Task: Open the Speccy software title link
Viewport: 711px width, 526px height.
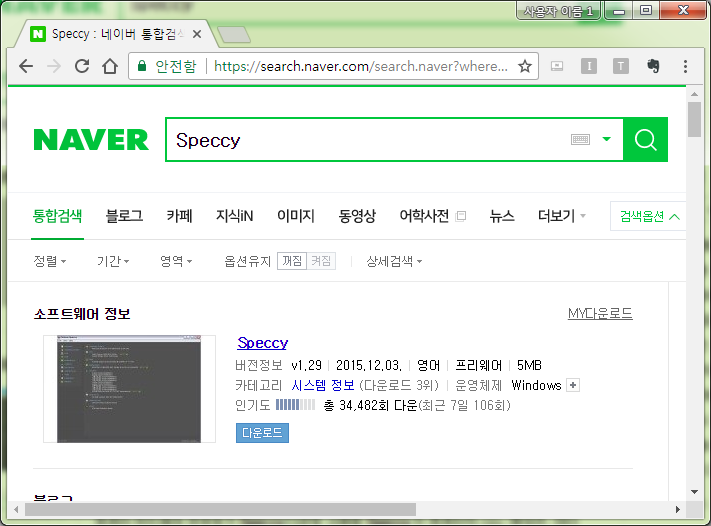Action: tap(263, 343)
